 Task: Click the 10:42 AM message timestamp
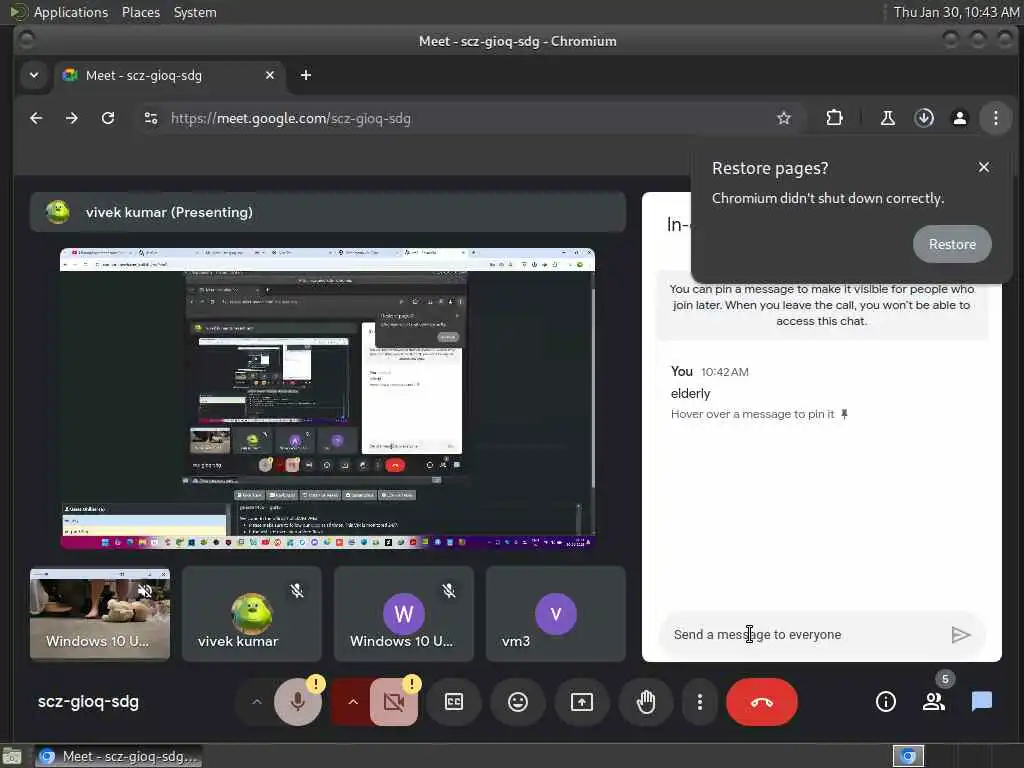[725, 372]
